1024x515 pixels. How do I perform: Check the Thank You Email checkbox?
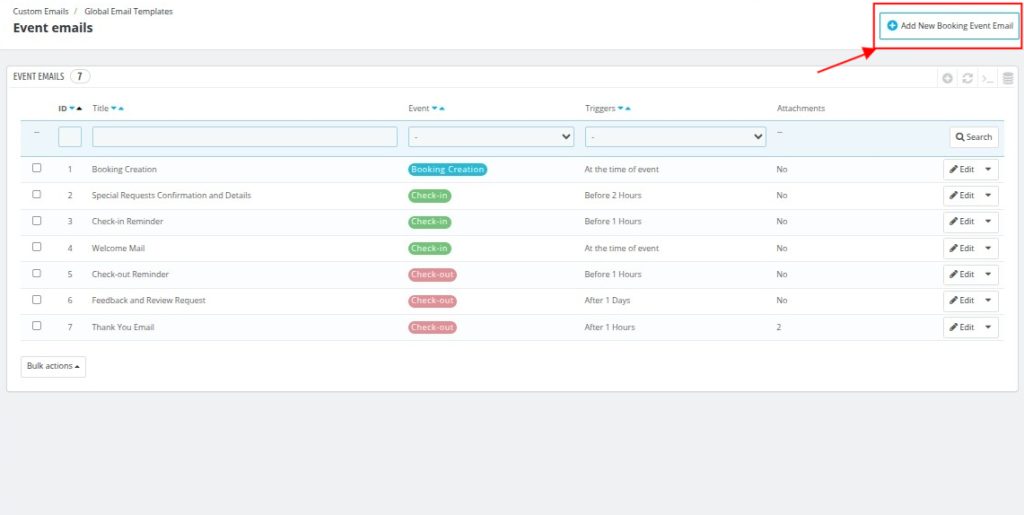pyautogui.click(x=37, y=326)
